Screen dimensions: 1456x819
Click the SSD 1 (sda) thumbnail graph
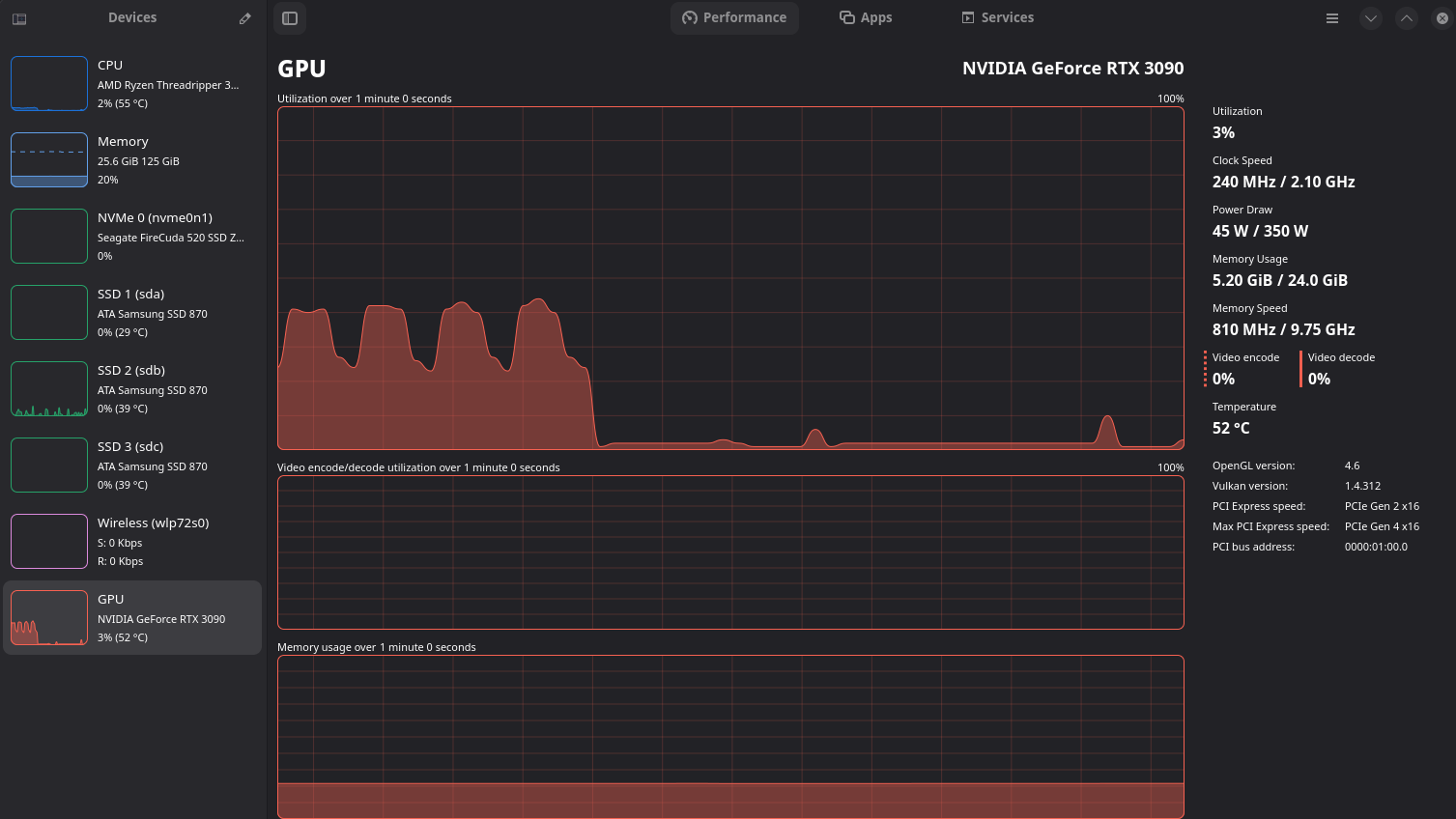(x=49, y=313)
